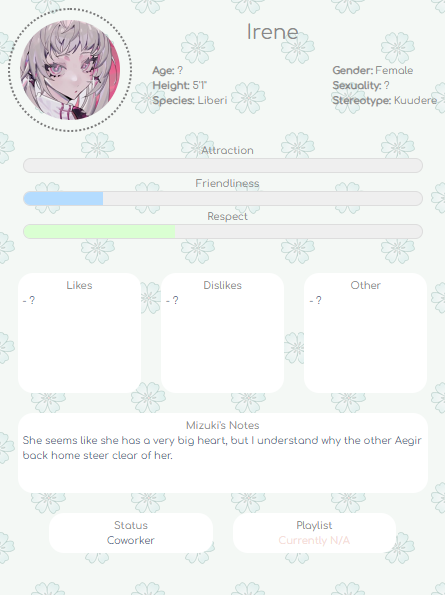445x595 pixels.
Task: Click Irene's circular avatar portrait
Action: click(70, 70)
